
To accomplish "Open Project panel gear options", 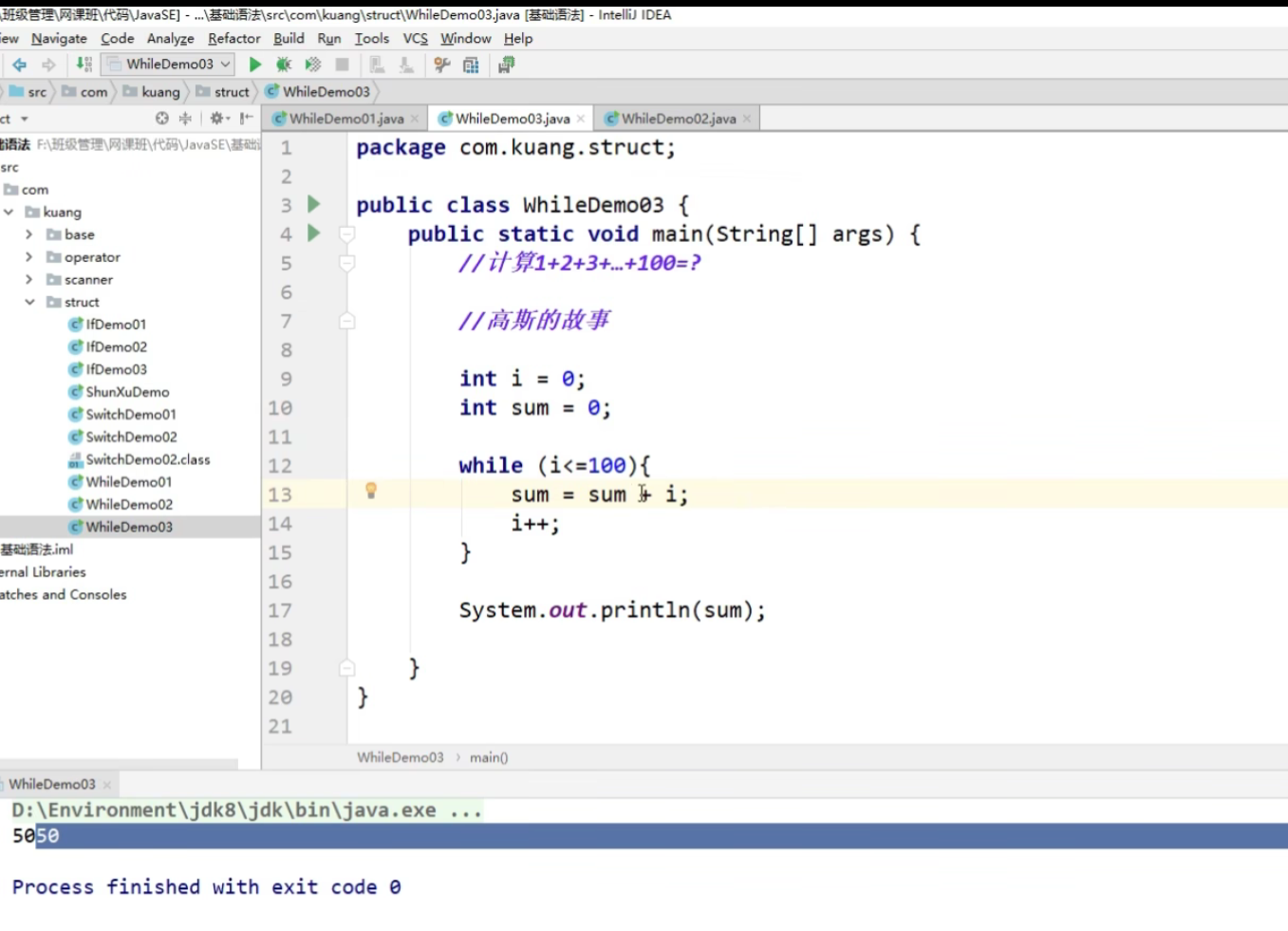I will 219,119.
